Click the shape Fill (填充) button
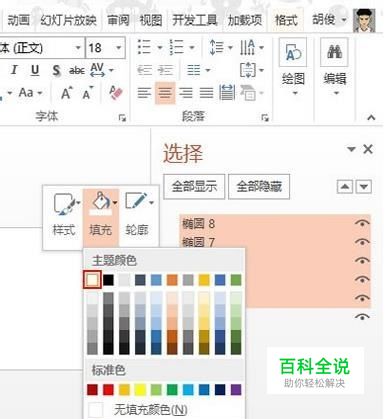Image resolution: width=389 pixels, height=419 pixels. coord(101,215)
